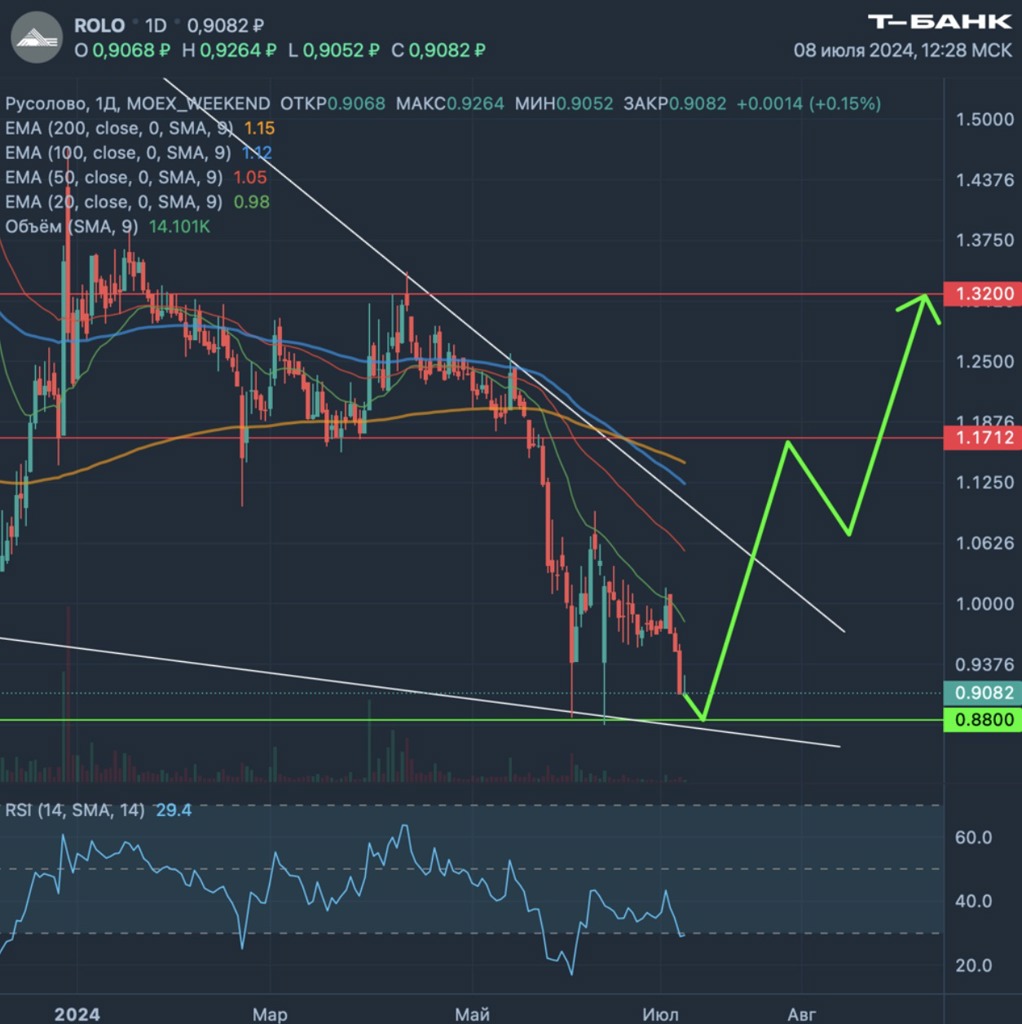Click the Rusolovo company logo icon
Image resolution: width=1022 pixels, height=1024 pixels.
[x=35, y=37]
